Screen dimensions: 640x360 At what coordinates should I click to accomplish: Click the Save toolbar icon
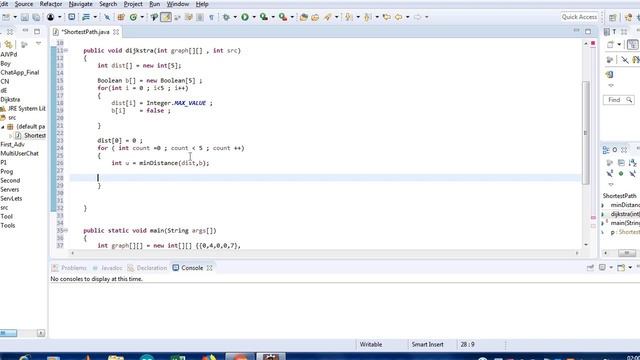tap(25, 17)
